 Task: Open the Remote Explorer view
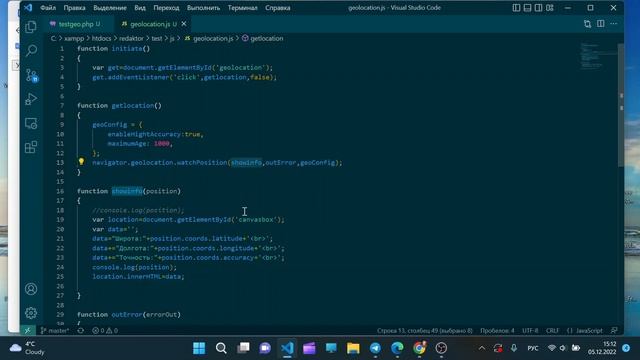click(31, 123)
